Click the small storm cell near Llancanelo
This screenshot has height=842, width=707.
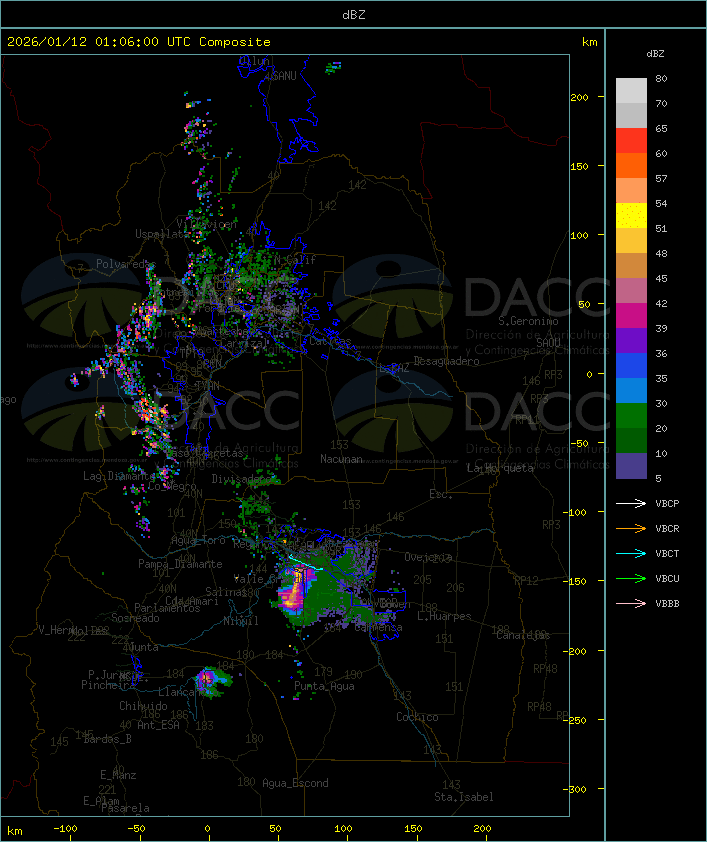coord(209,680)
